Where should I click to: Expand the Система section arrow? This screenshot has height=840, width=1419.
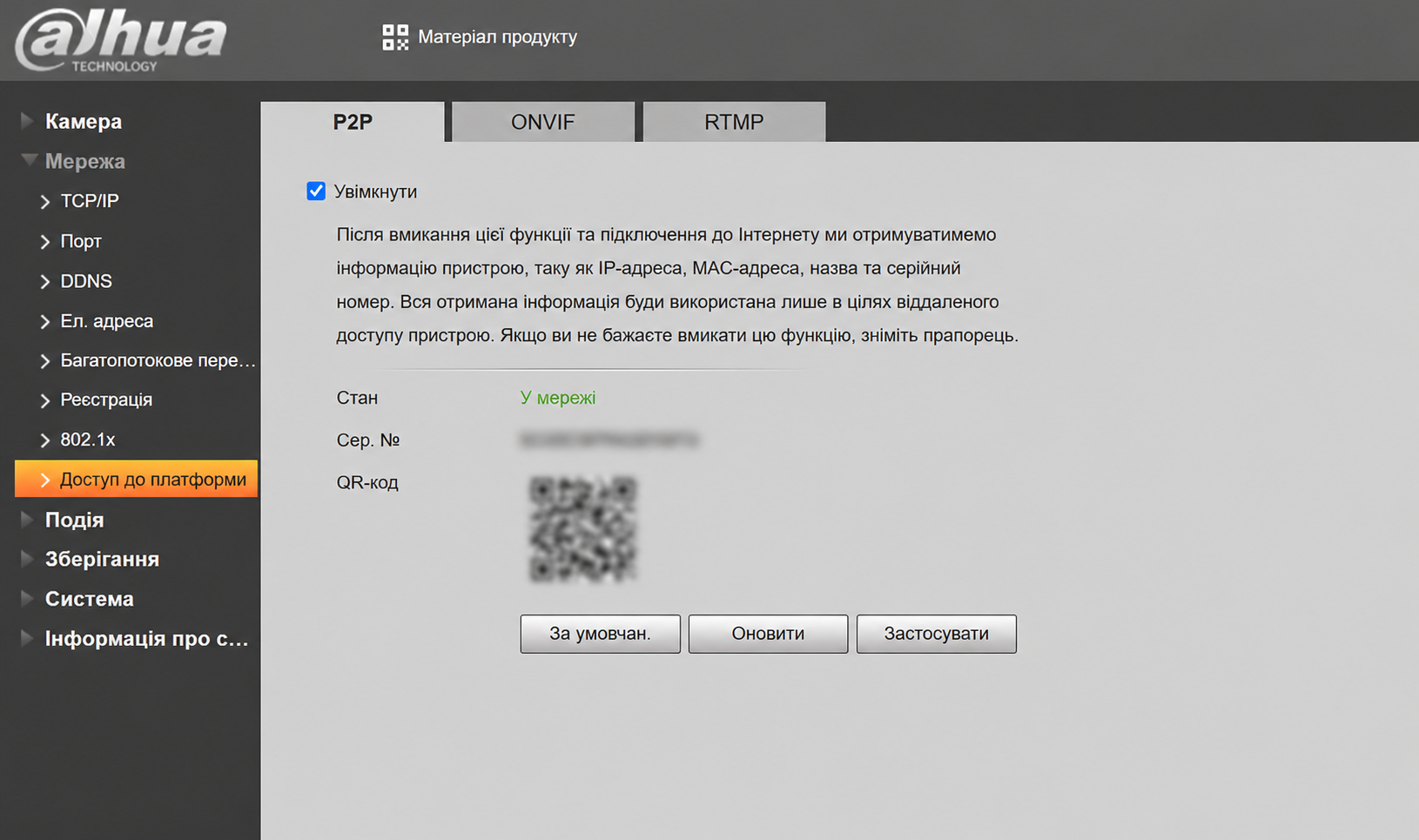(x=27, y=599)
